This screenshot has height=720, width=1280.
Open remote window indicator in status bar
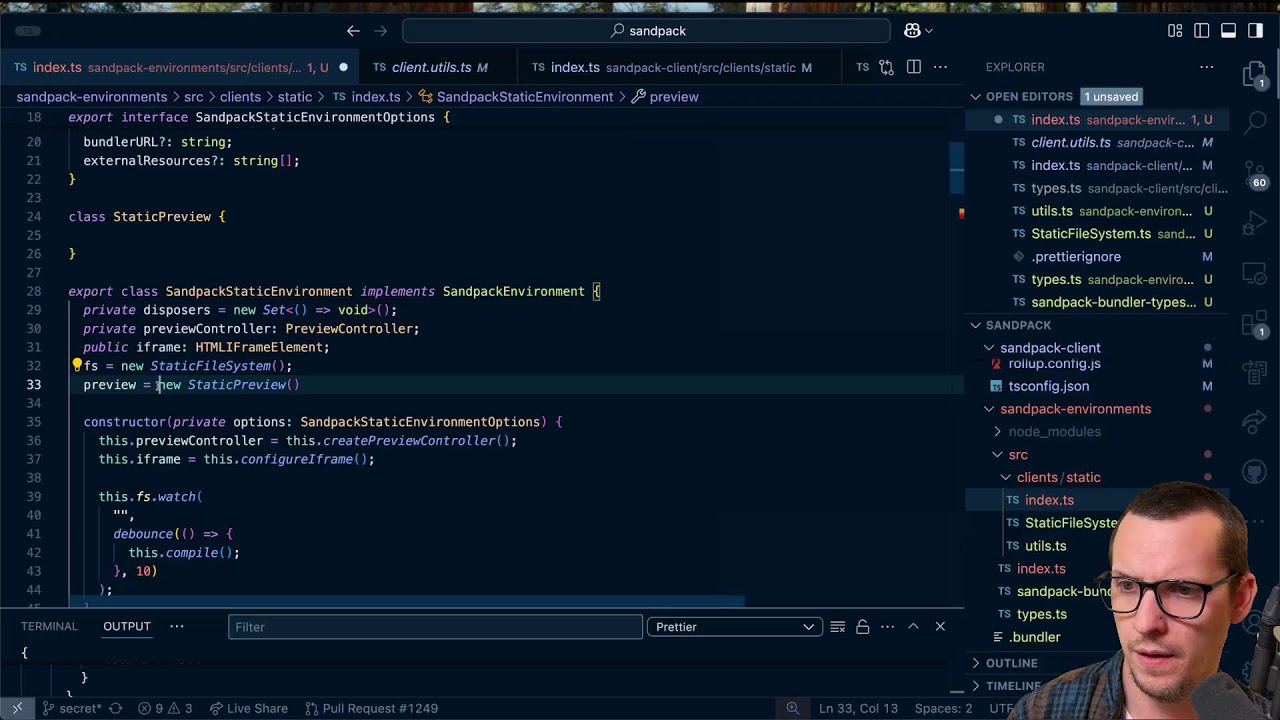pos(17,708)
